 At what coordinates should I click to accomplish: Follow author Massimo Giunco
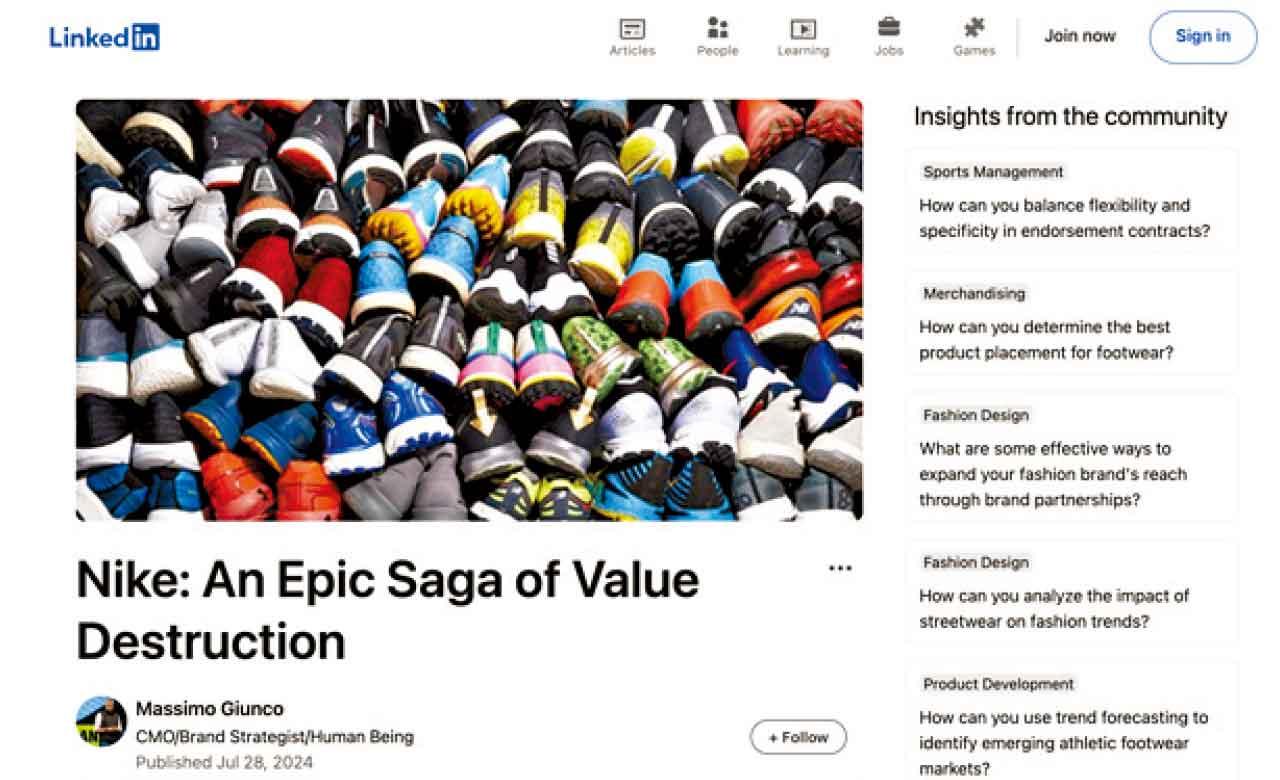coord(798,737)
